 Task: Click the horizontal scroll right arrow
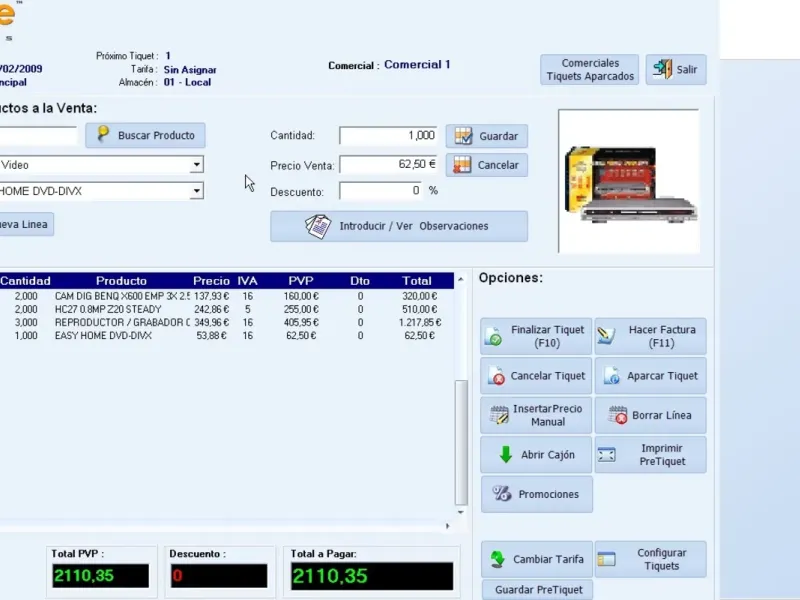[447, 526]
